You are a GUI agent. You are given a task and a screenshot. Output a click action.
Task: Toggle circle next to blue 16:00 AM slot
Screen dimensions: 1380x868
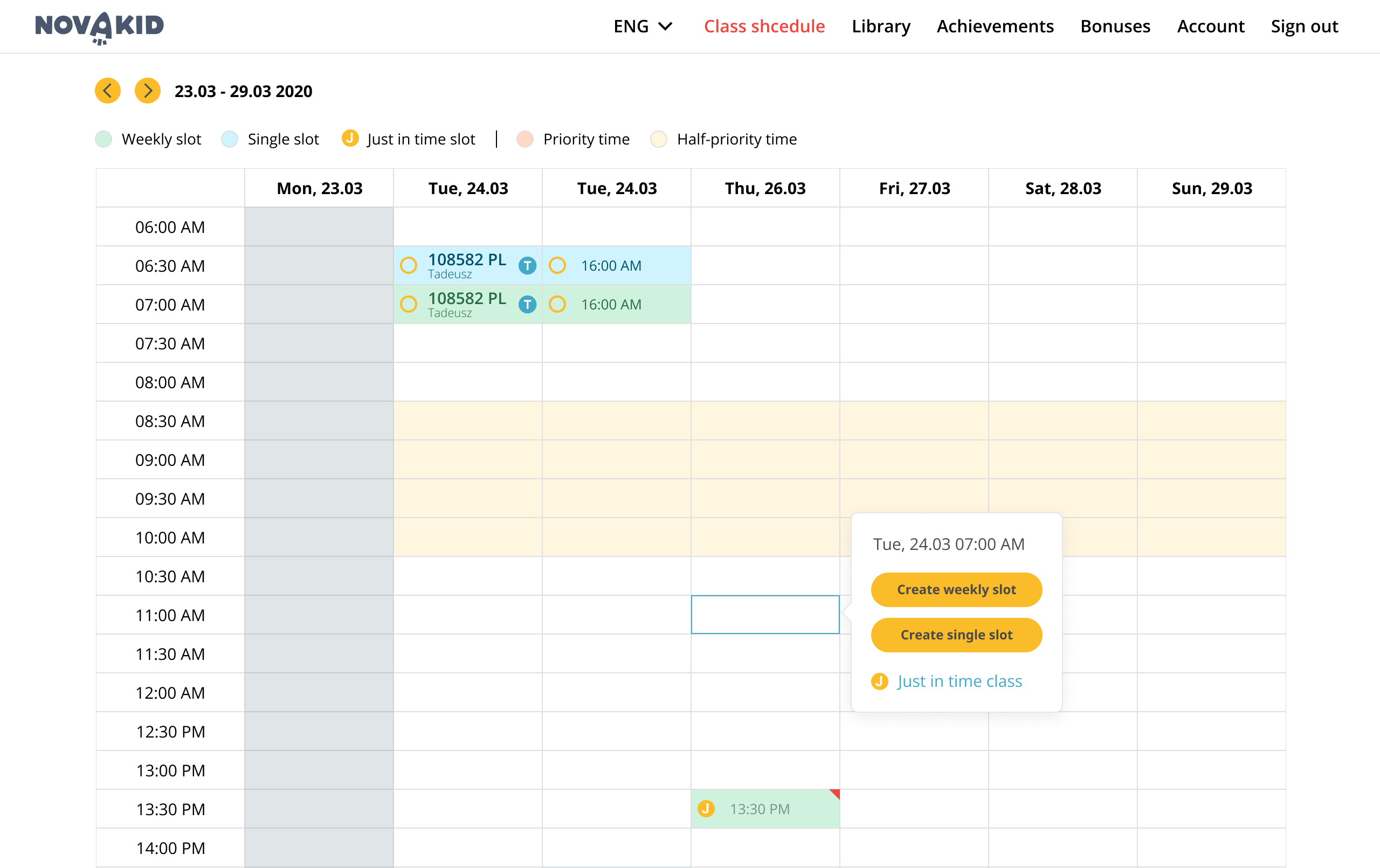tap(557, 265)
